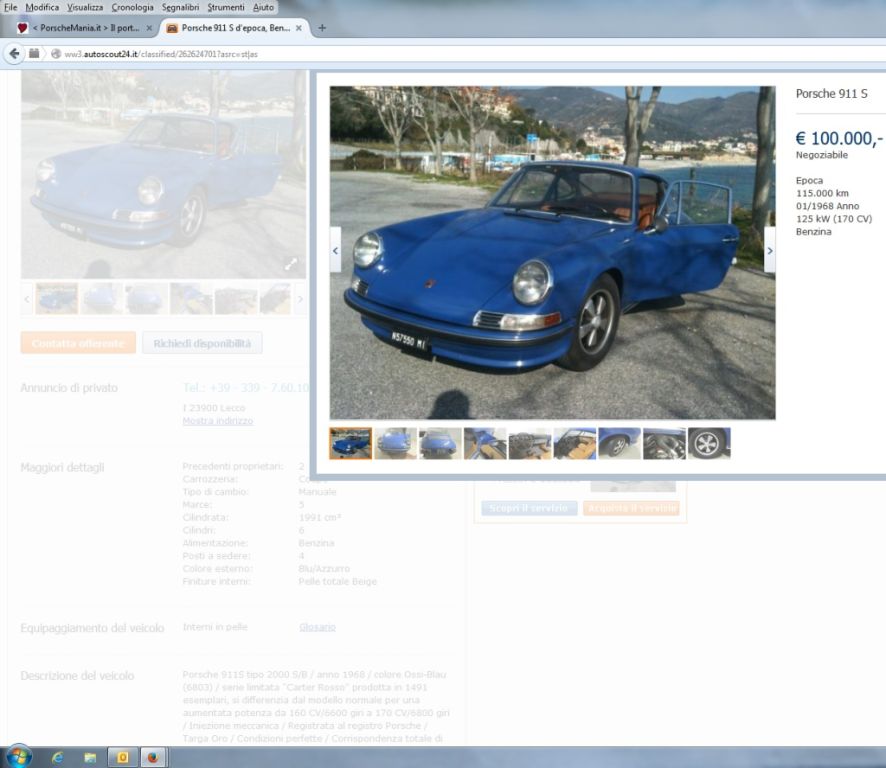Select the third lightbox thumbnail

click(440, 443)
